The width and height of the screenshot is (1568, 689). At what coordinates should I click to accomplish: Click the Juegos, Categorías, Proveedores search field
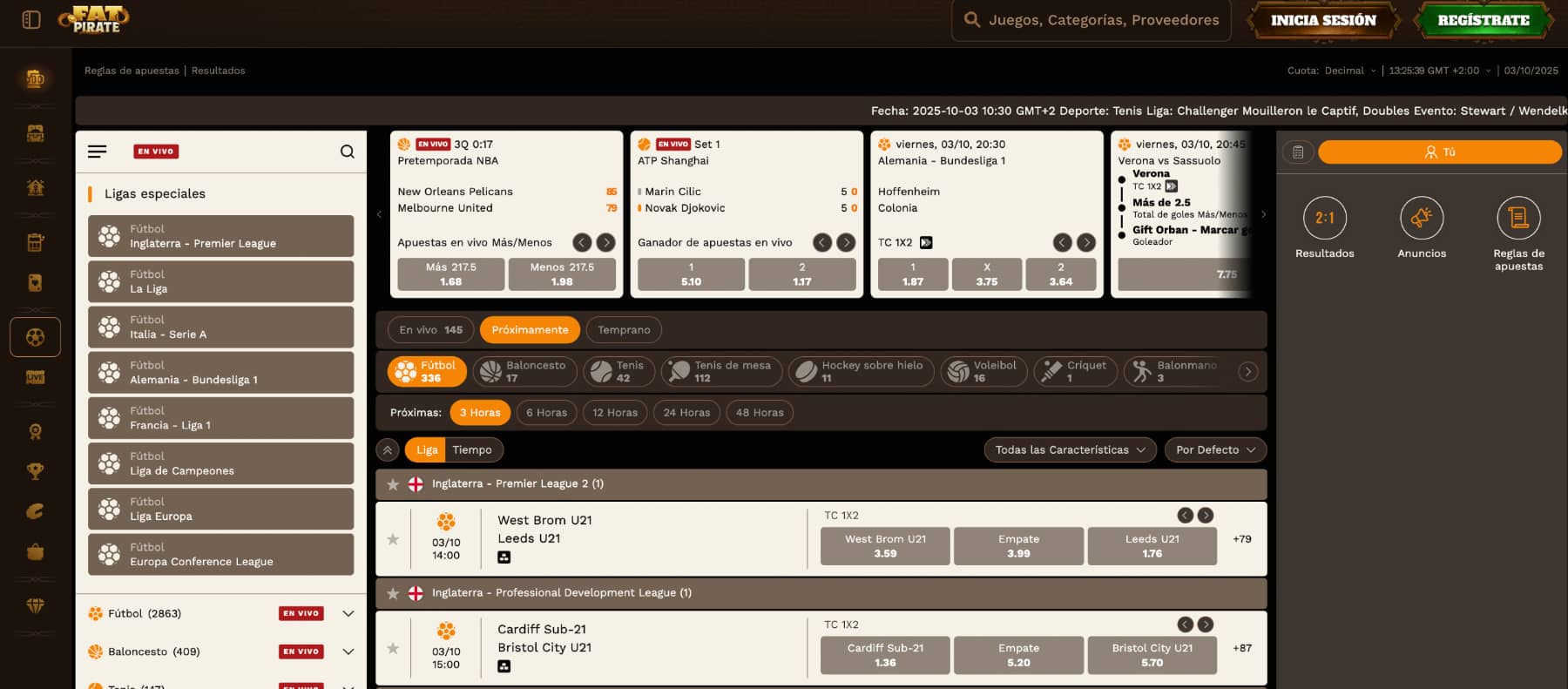1091,20
